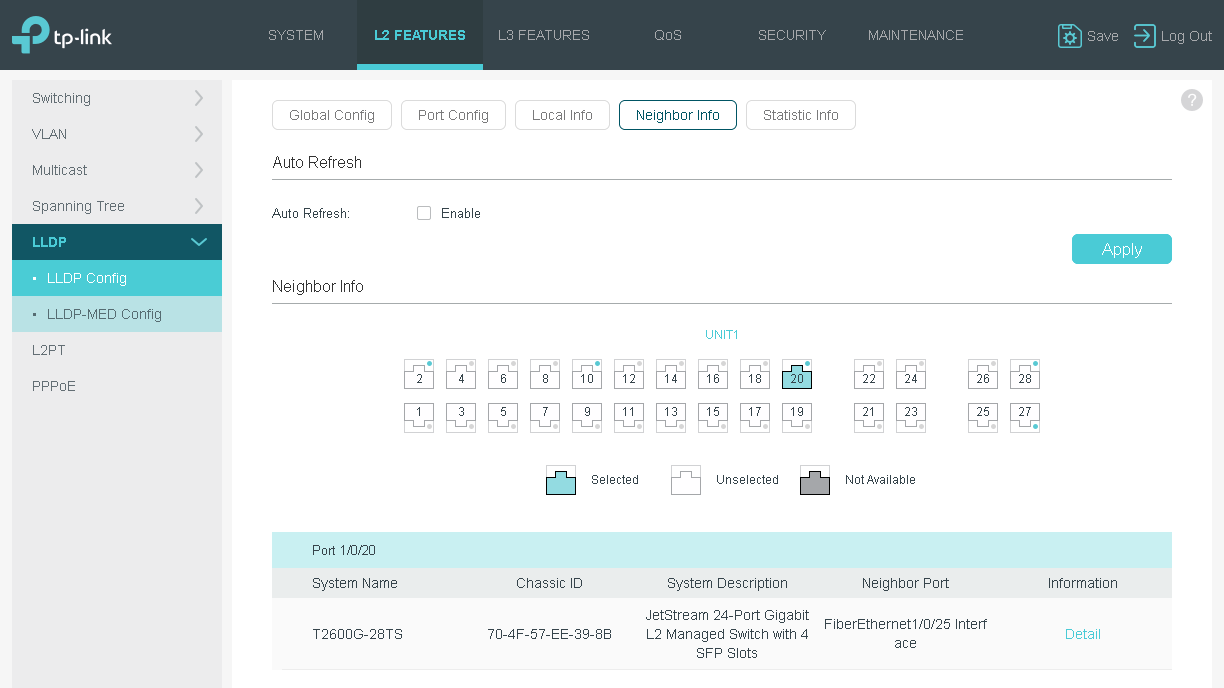Enable the Auto Refresh checkbox
Screen dimensions: 1224x688
424,213
